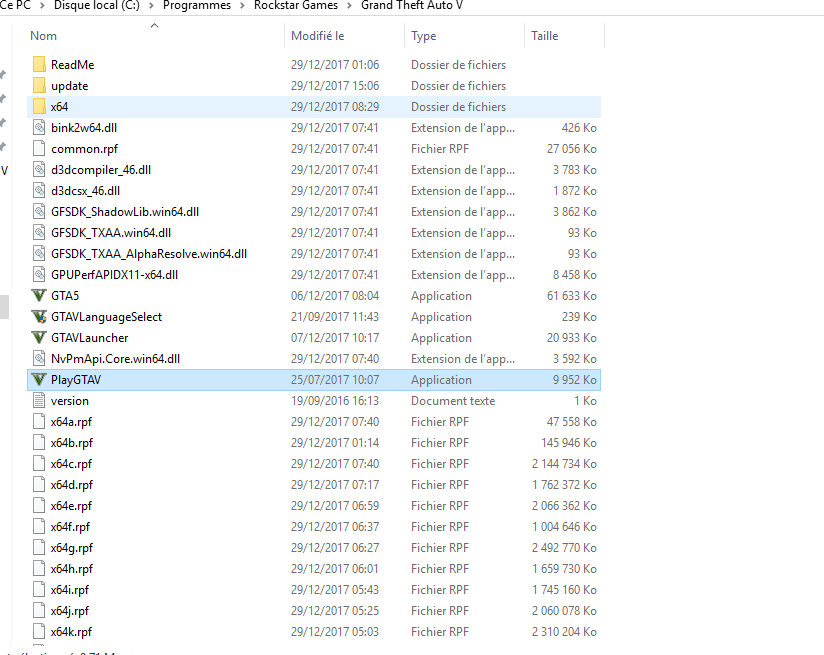Click the version file type Document texte
The height and width of the screenshot is (655, 824).
tap(453, 401)
